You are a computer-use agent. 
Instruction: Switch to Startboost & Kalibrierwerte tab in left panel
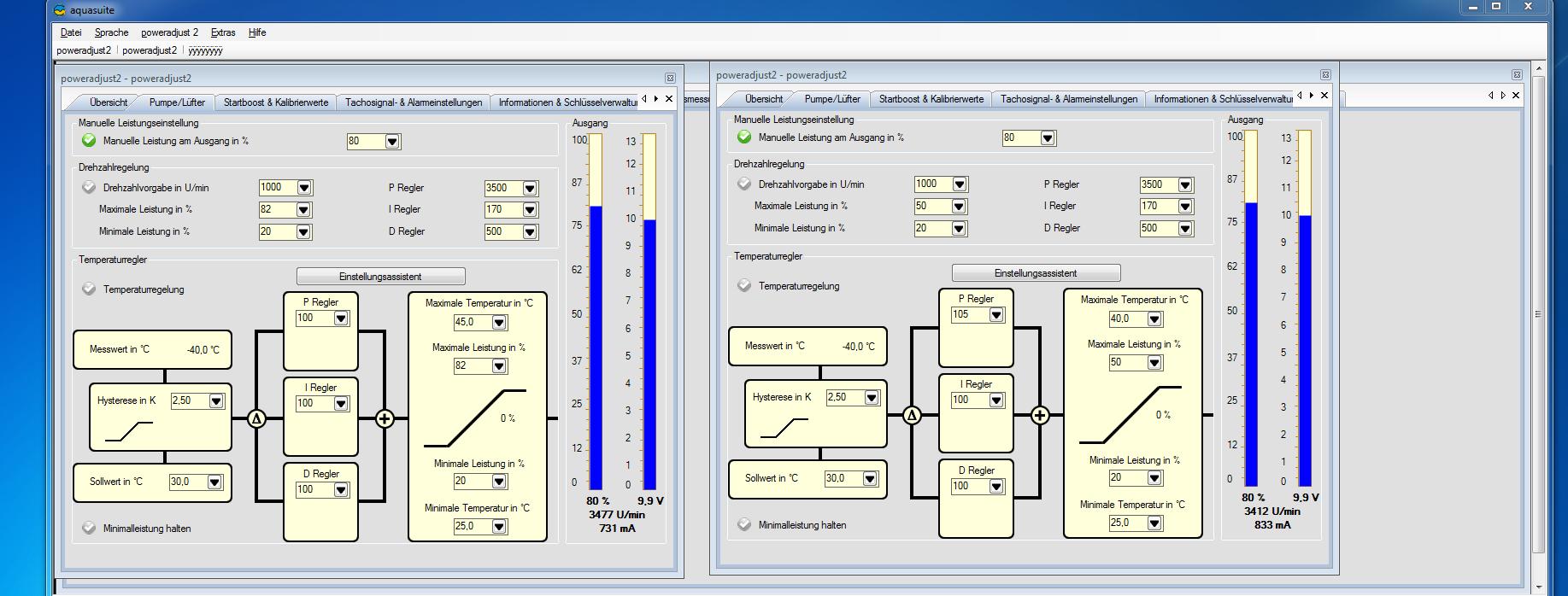click(x=275, y=102)
